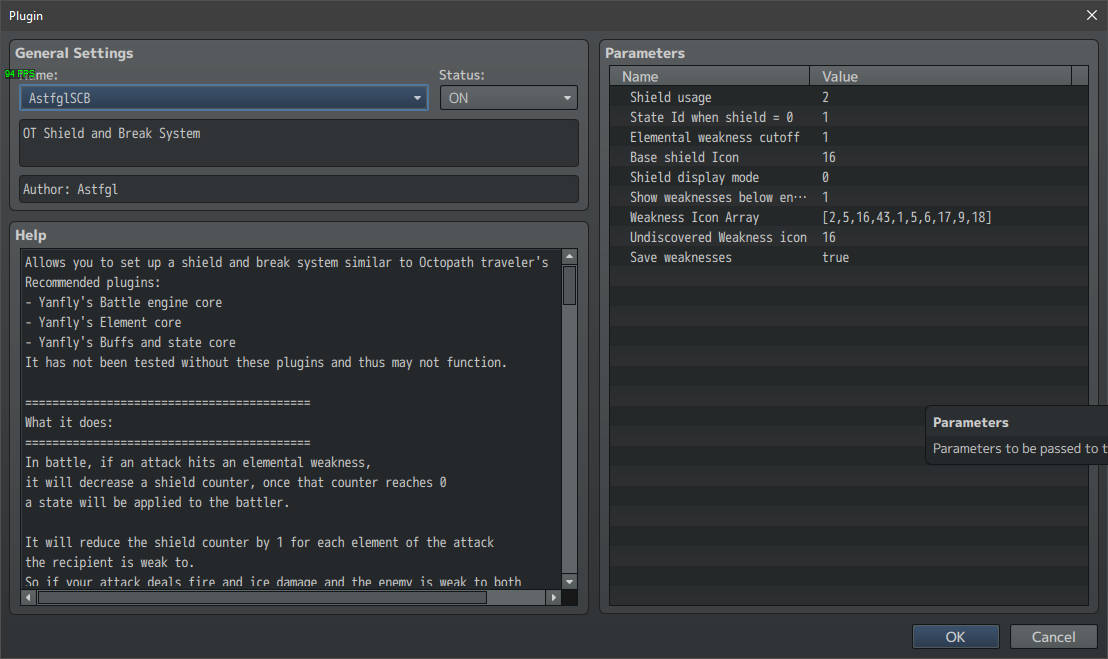Viewport: 1108px width, 659px height.
Task: Click the Help horizontal scroll right arrow
Action: [553, 598]
